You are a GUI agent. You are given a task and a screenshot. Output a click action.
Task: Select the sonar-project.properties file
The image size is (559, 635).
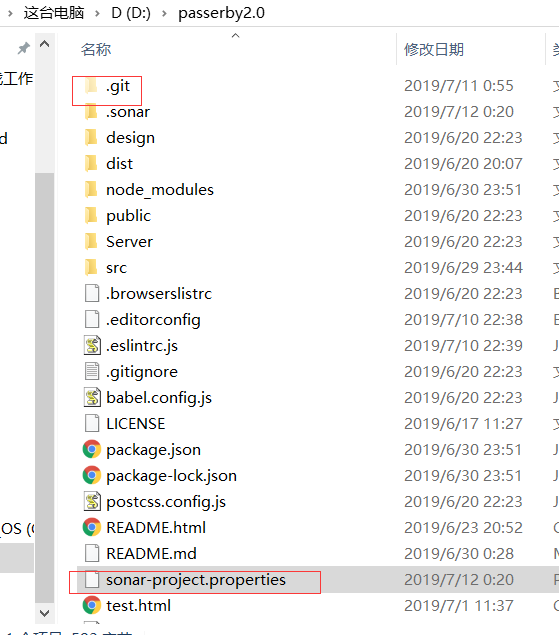click(196, 580)
